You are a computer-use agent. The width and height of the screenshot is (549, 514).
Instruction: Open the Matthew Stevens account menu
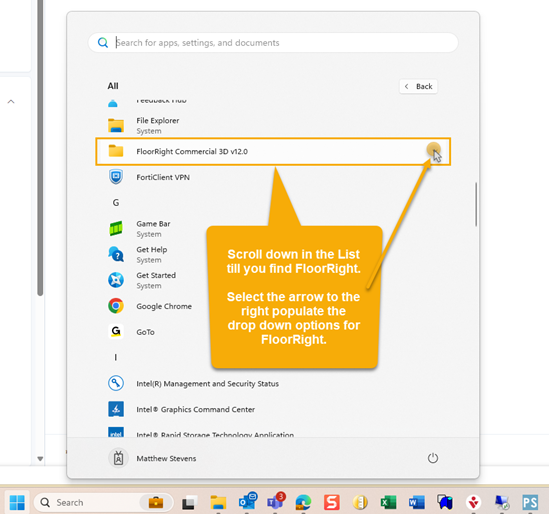152,458
